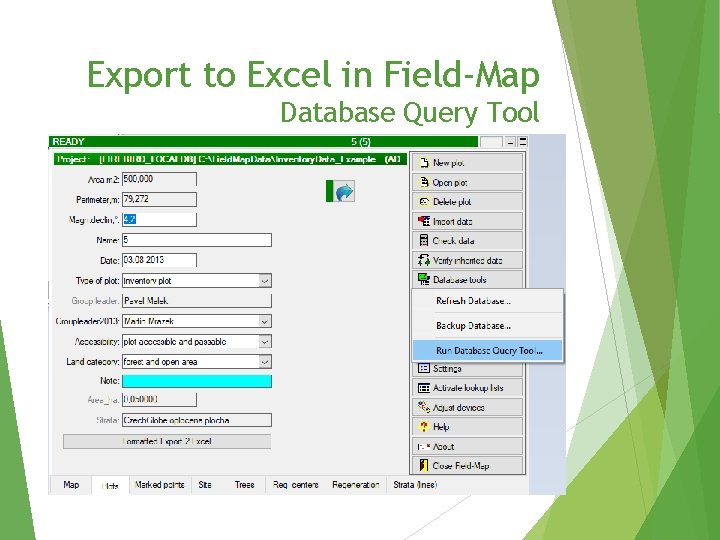Click the Adjust devices icon
The height and width of the screenshot is (540, 720).
[424, 407]
